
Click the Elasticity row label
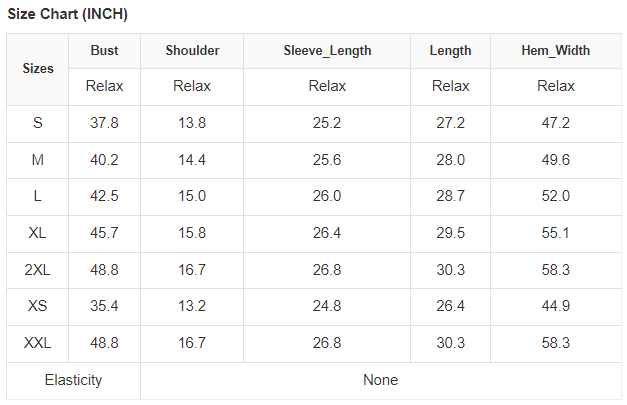pyautogui.click(x=73, y=380)
